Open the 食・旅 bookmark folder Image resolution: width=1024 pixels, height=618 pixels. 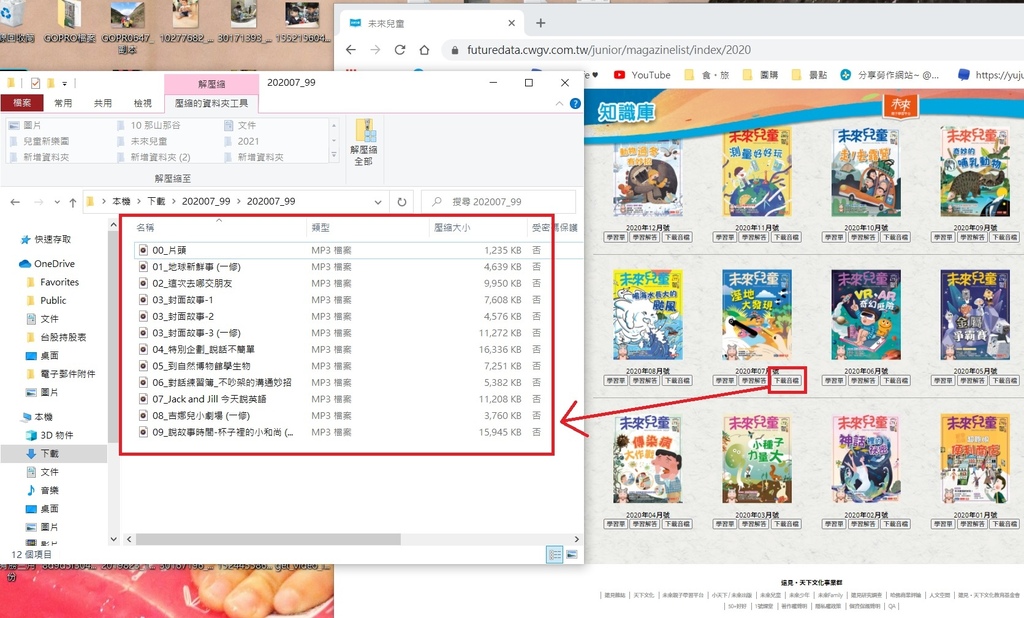(705, 75)
